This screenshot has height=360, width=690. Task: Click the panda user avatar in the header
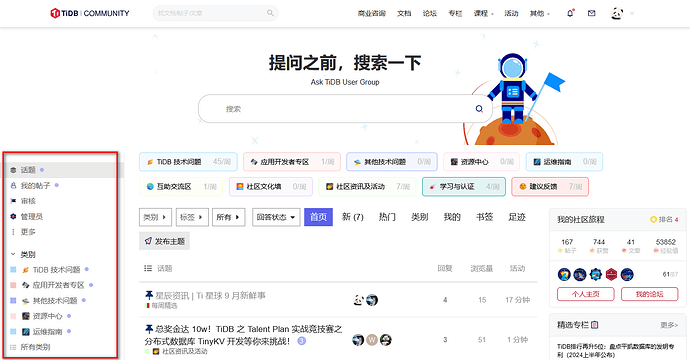[x=617, y=13]
